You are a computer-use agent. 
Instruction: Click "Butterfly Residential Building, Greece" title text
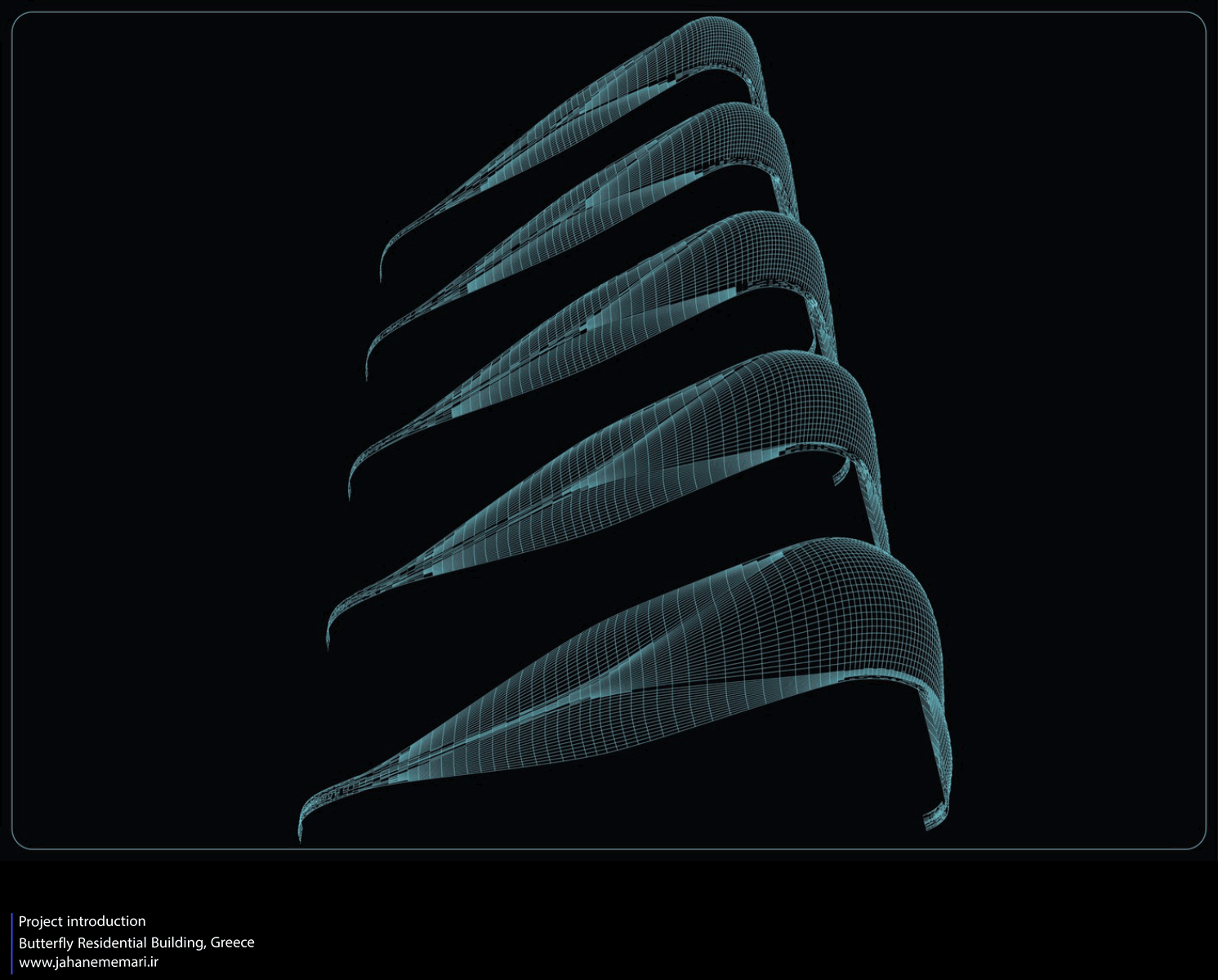point(136,942)
